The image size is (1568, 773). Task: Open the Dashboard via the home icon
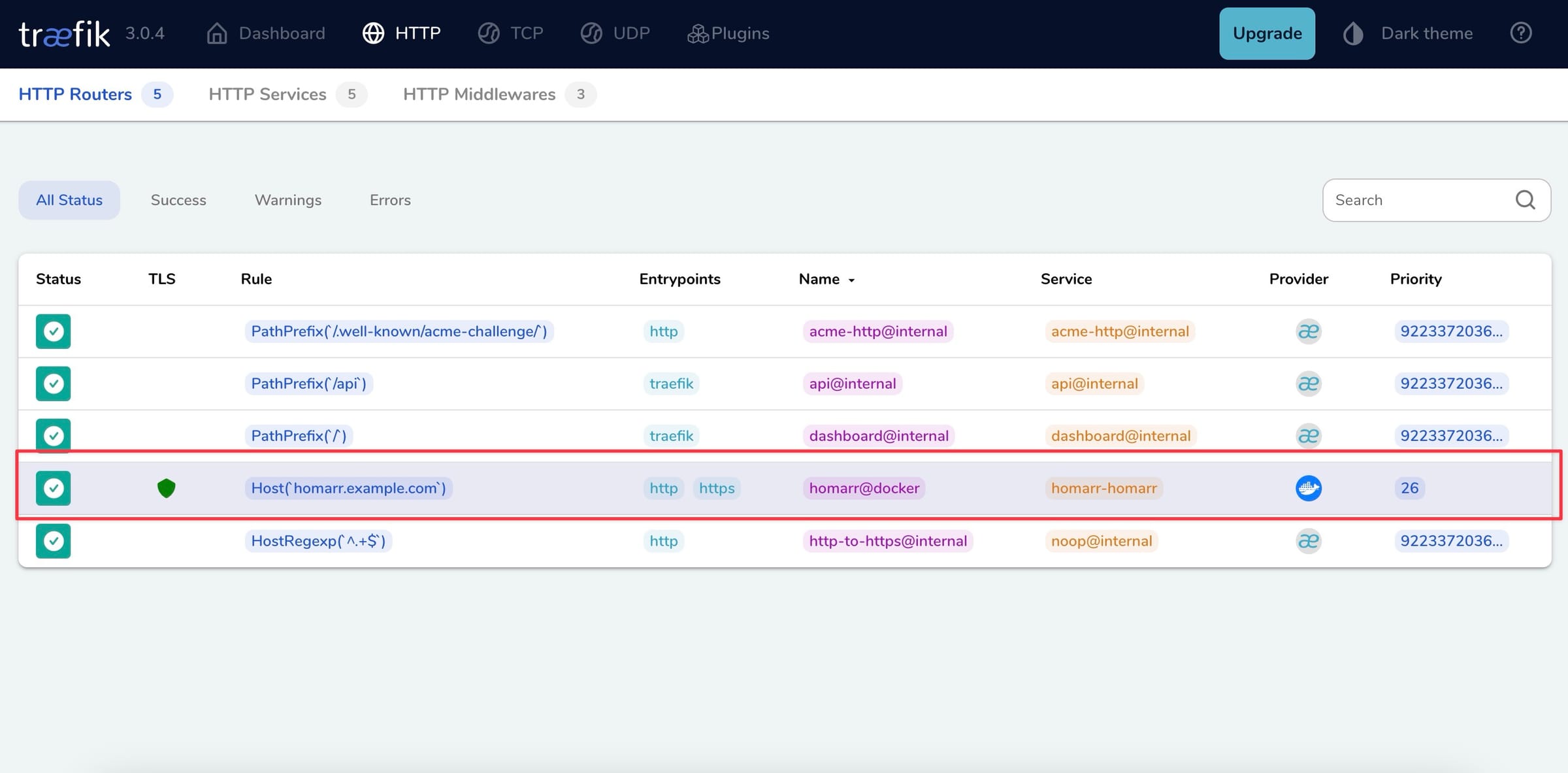point(216,33)
